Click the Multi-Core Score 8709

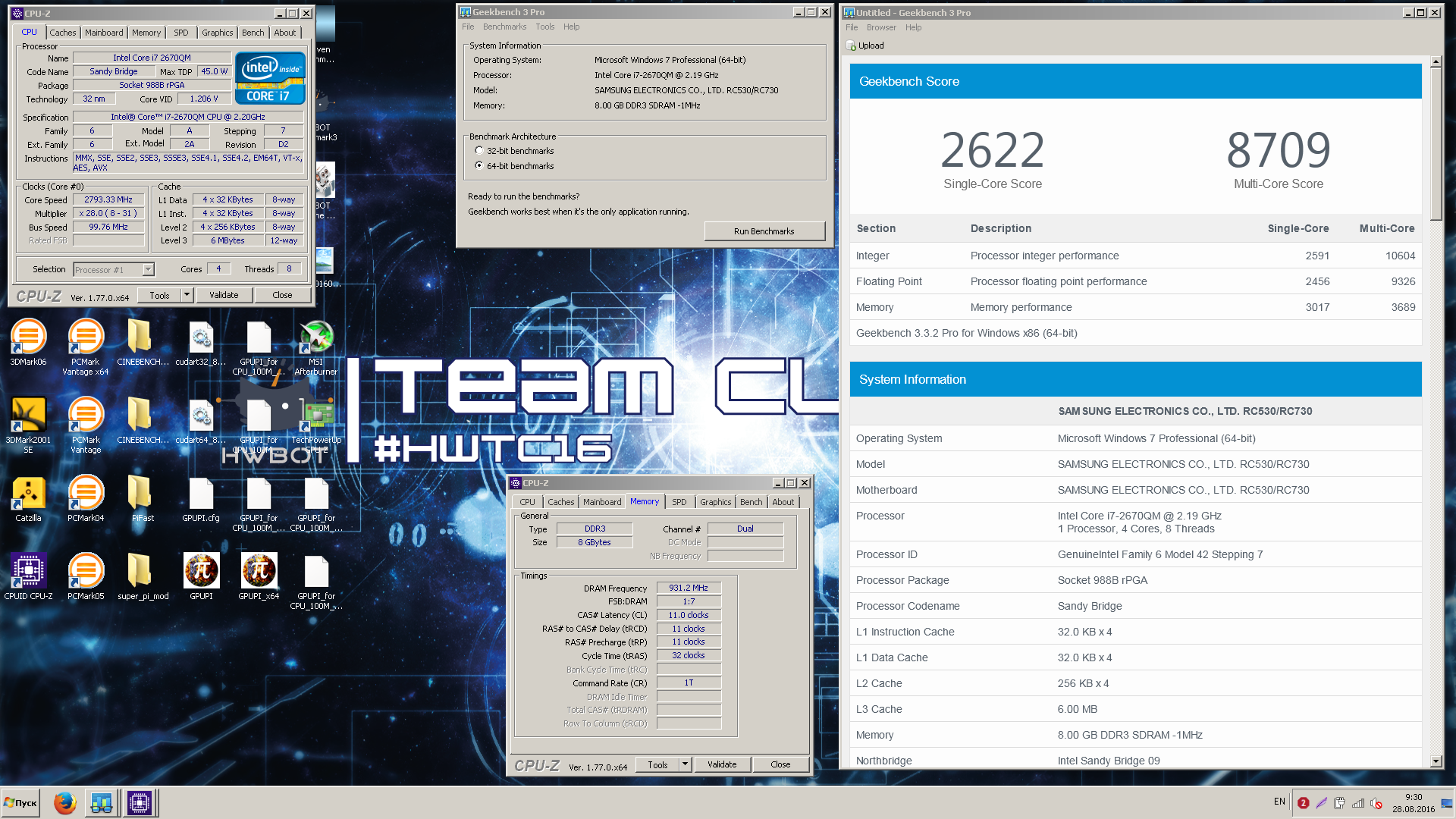[x=1279, y=150]
